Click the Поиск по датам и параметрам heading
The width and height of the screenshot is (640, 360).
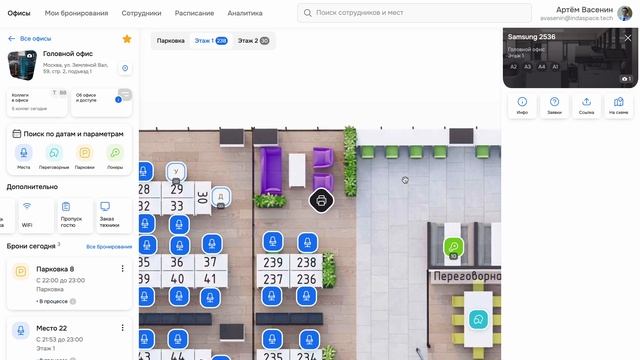coord(73,134)
